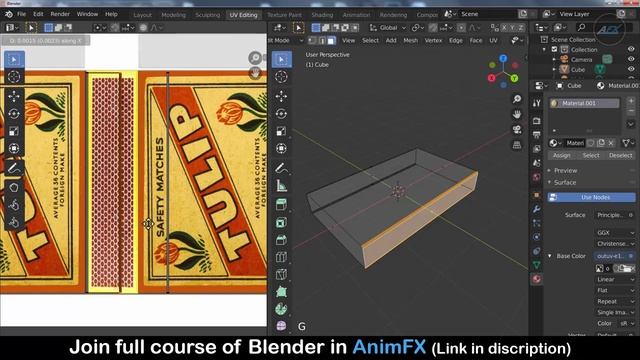Screen dimensions: 640x360
Task: Switch perspective/orthographic view icon
Action: coord(517,145)
